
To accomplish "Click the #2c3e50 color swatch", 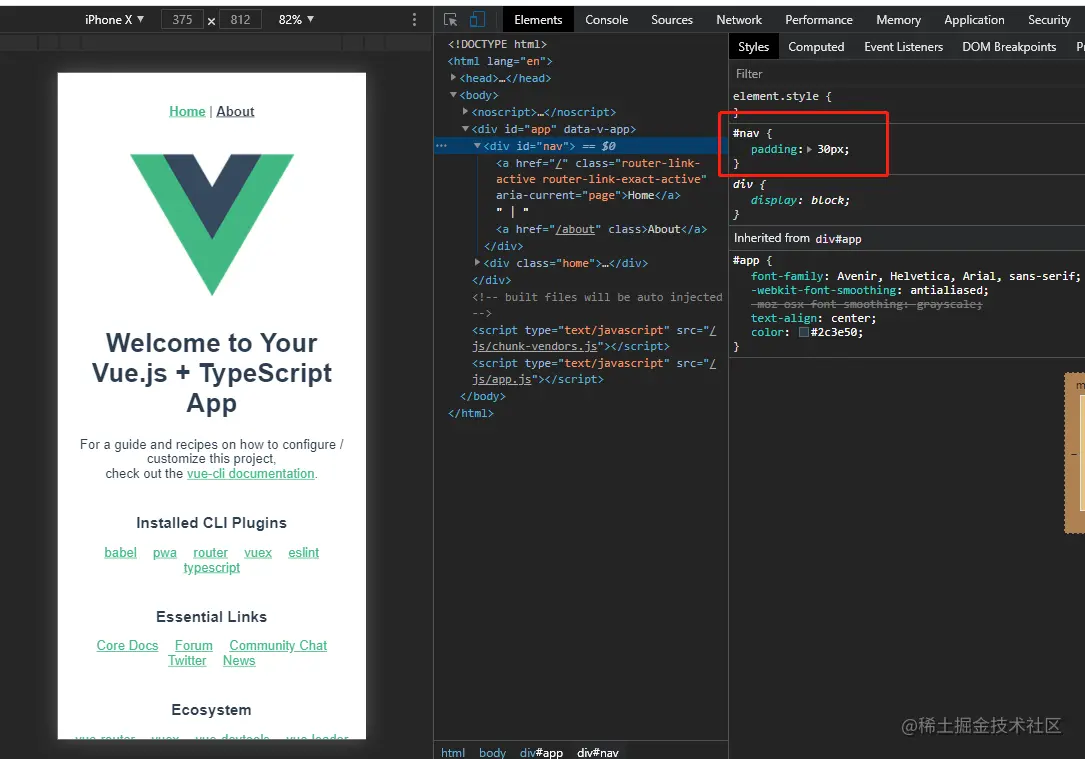I will (803, 333).
